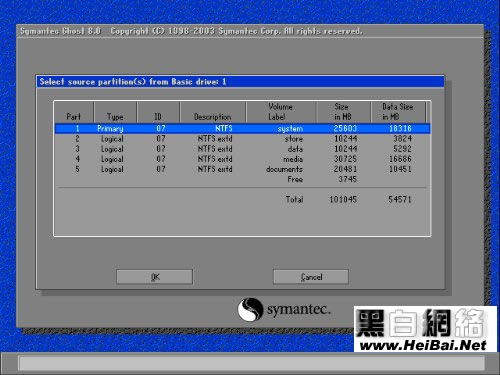Image resolution: width=500 pixels, height=375 pixels.
Task: Click the Type column header
Action: [x=115, y=112]
